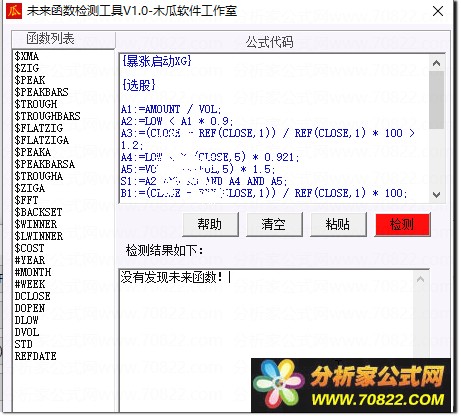Select $COST in the function list
Viewport: 461px width, 416px height.
click(x=29, y=248)
